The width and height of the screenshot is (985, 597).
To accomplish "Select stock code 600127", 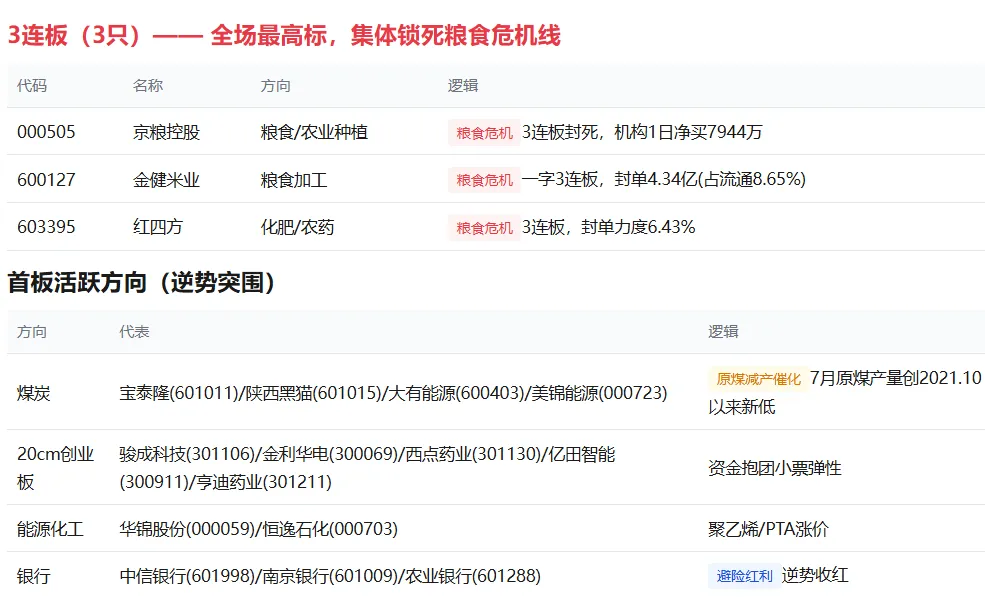I will tap(46, 180).
